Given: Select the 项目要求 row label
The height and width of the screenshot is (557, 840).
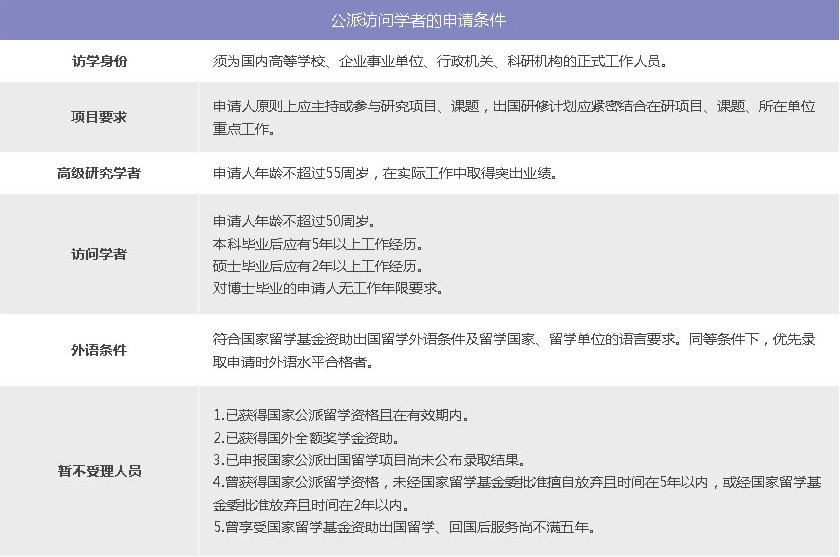Looking at the screenshot, I should pyautogui.click(x=99, y=117).
